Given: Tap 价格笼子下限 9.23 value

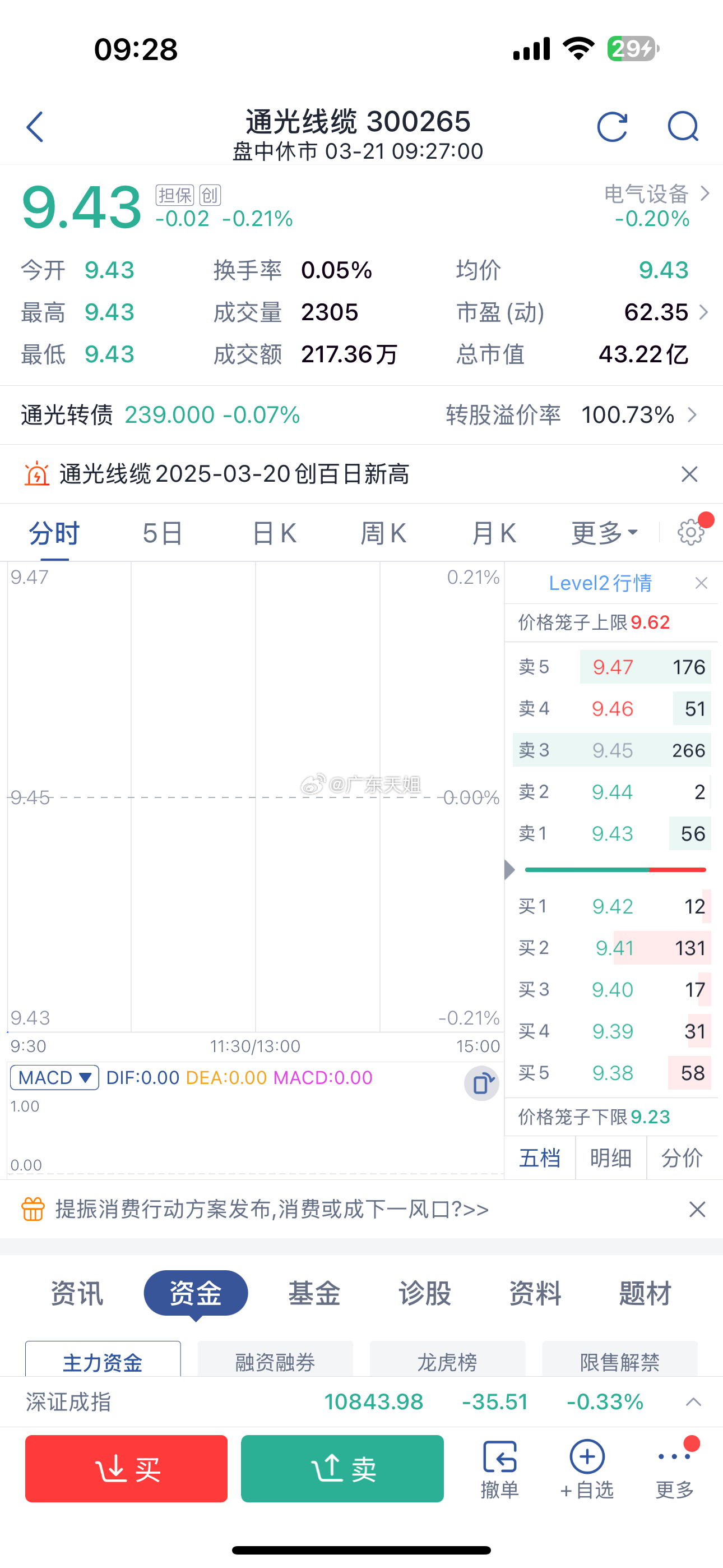Looking at the screenshot, I should tap(650, 1117).
